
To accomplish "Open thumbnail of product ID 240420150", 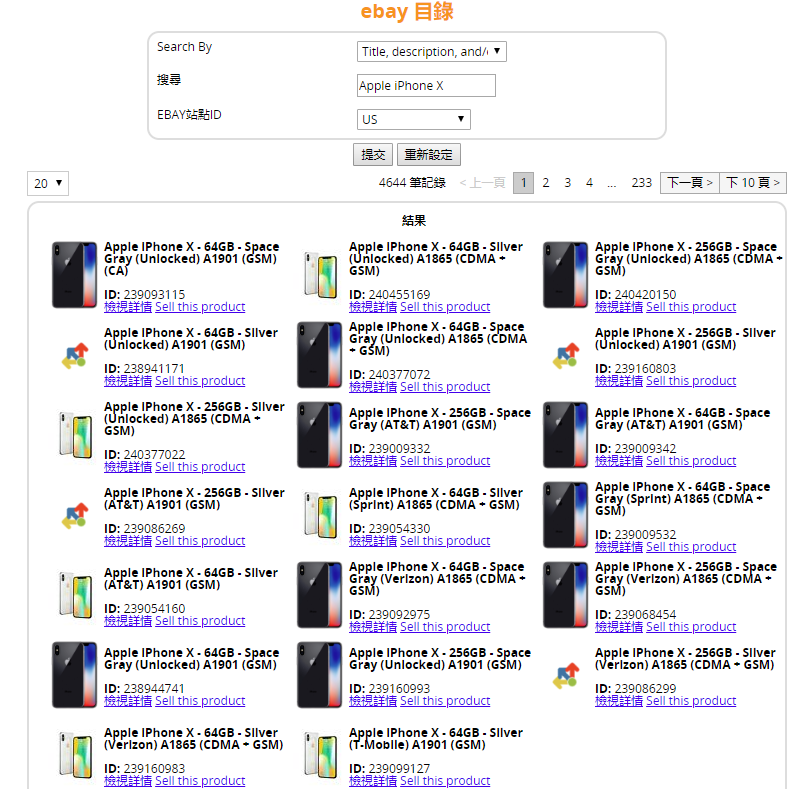I will point(565,275).
